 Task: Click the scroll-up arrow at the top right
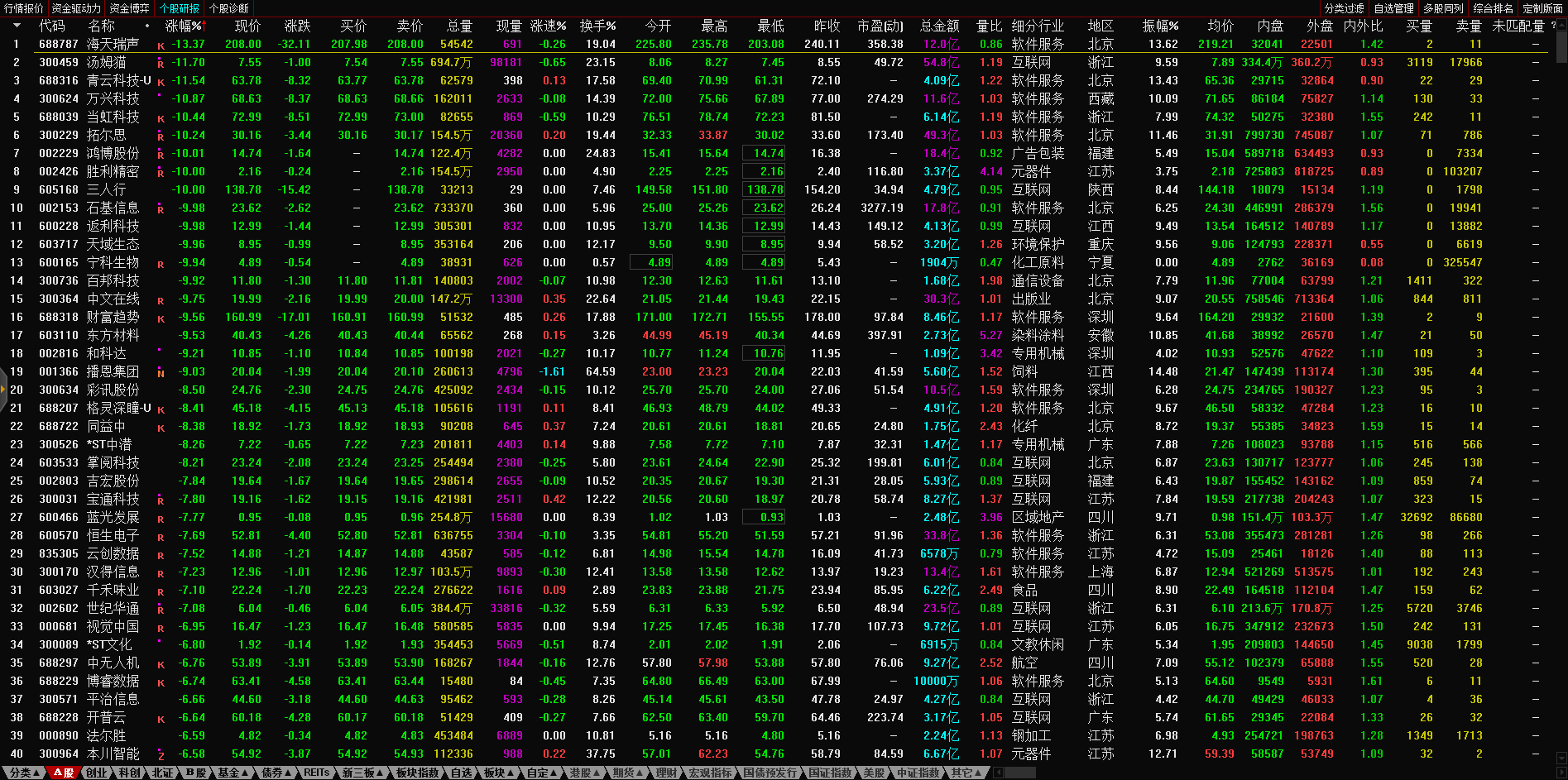coord(1561,26)
